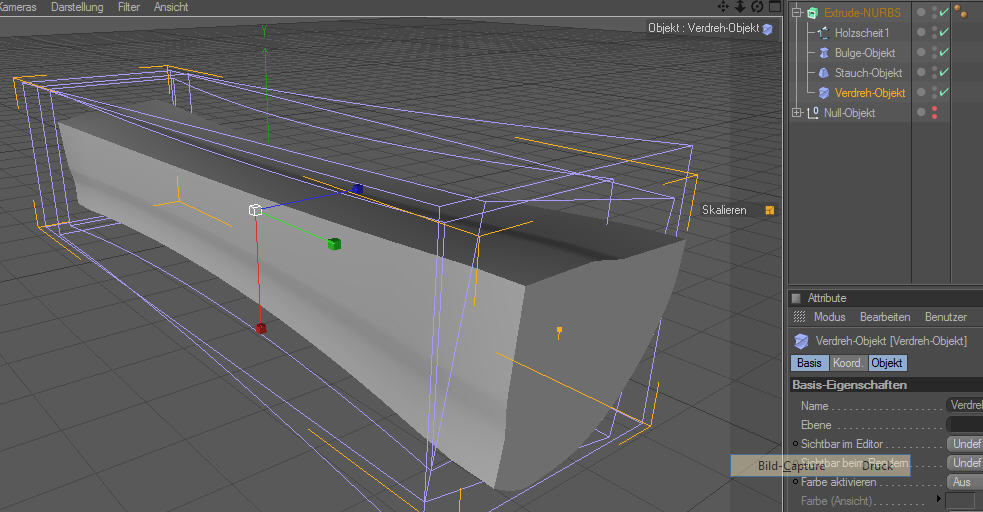
Task: Open the Filter viewport menu
Action: (129, 7)
